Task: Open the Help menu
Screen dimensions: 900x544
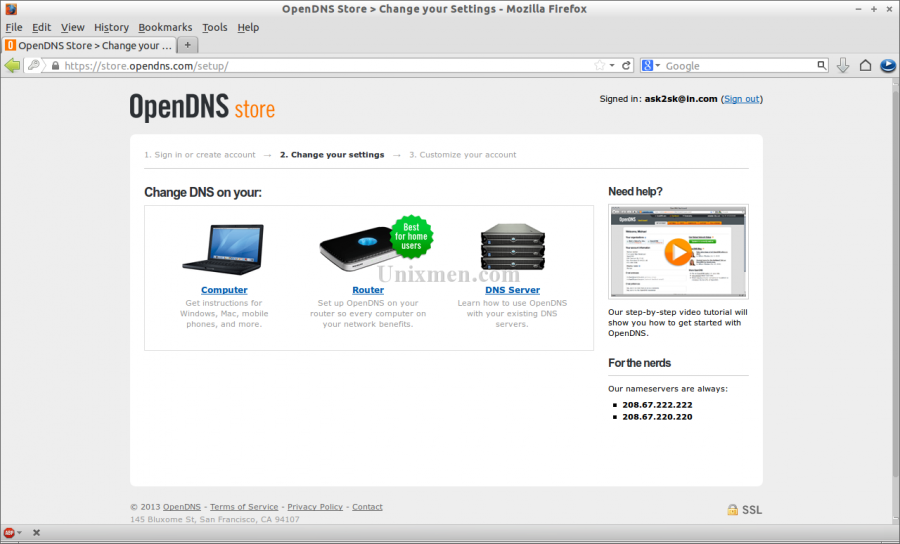Action: pyautogui.click(x=248, y=27)
